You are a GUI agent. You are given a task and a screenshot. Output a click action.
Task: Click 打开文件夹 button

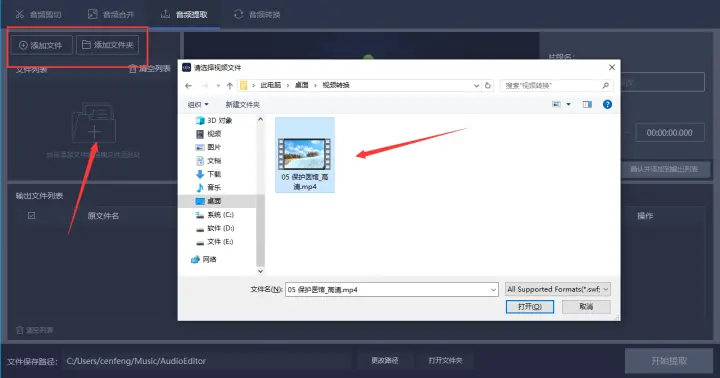coord(445,361)
